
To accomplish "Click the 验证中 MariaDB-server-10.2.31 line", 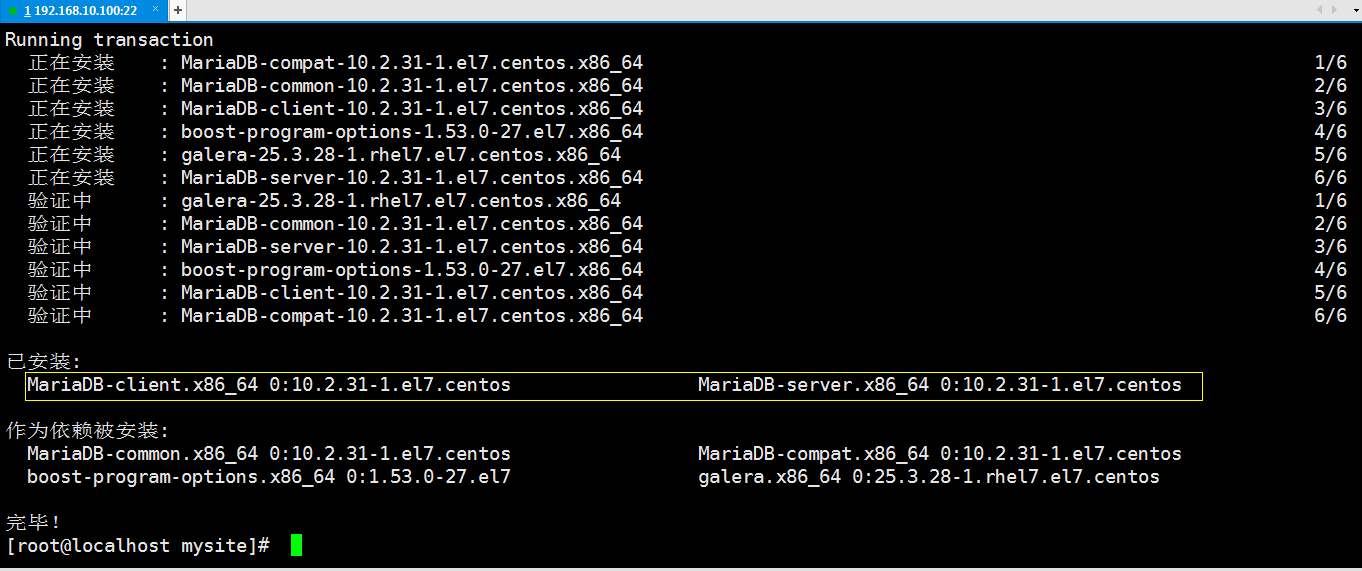I will click(x=688, y=247).
